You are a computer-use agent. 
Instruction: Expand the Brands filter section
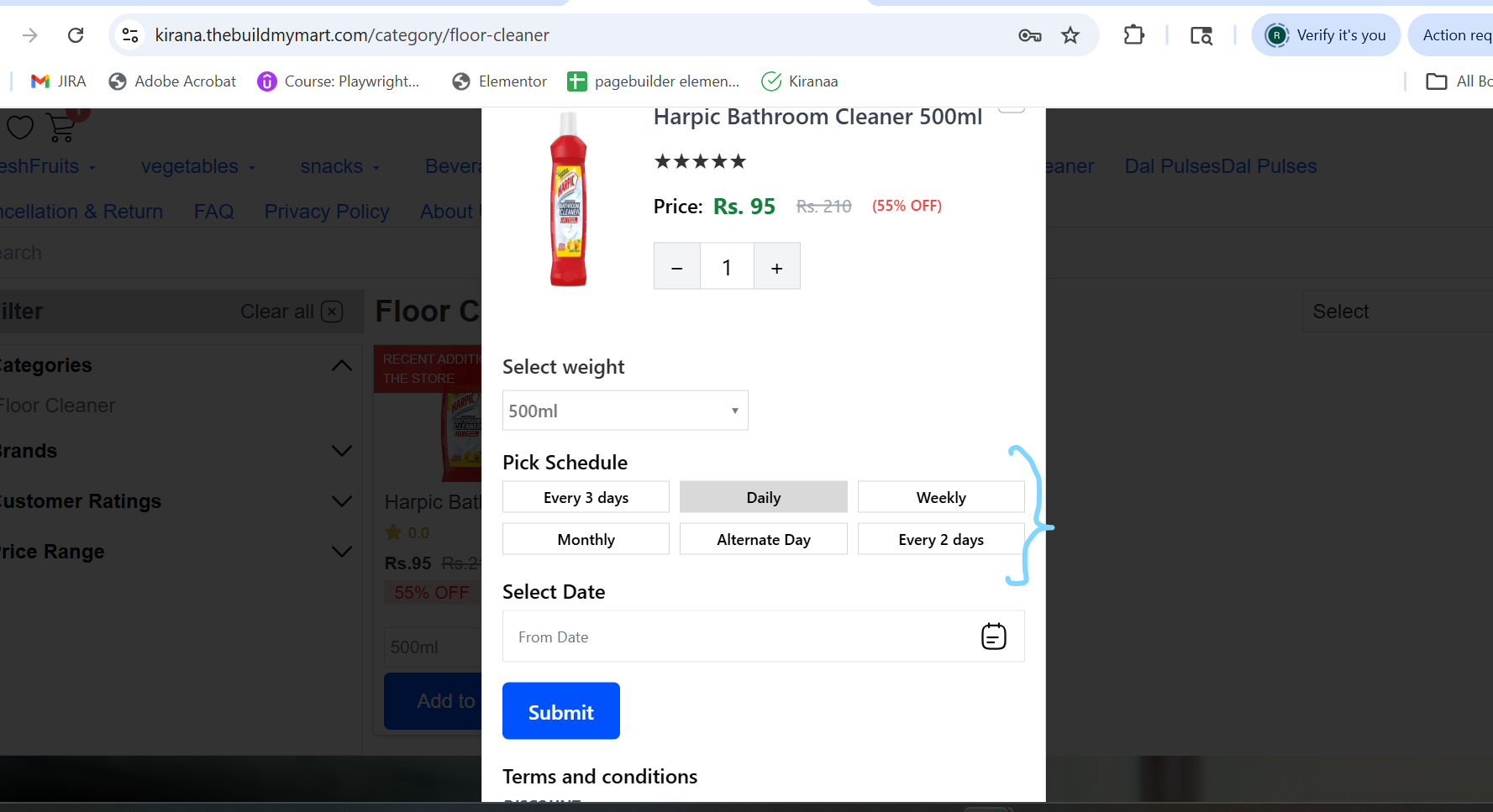coord(342,451)
